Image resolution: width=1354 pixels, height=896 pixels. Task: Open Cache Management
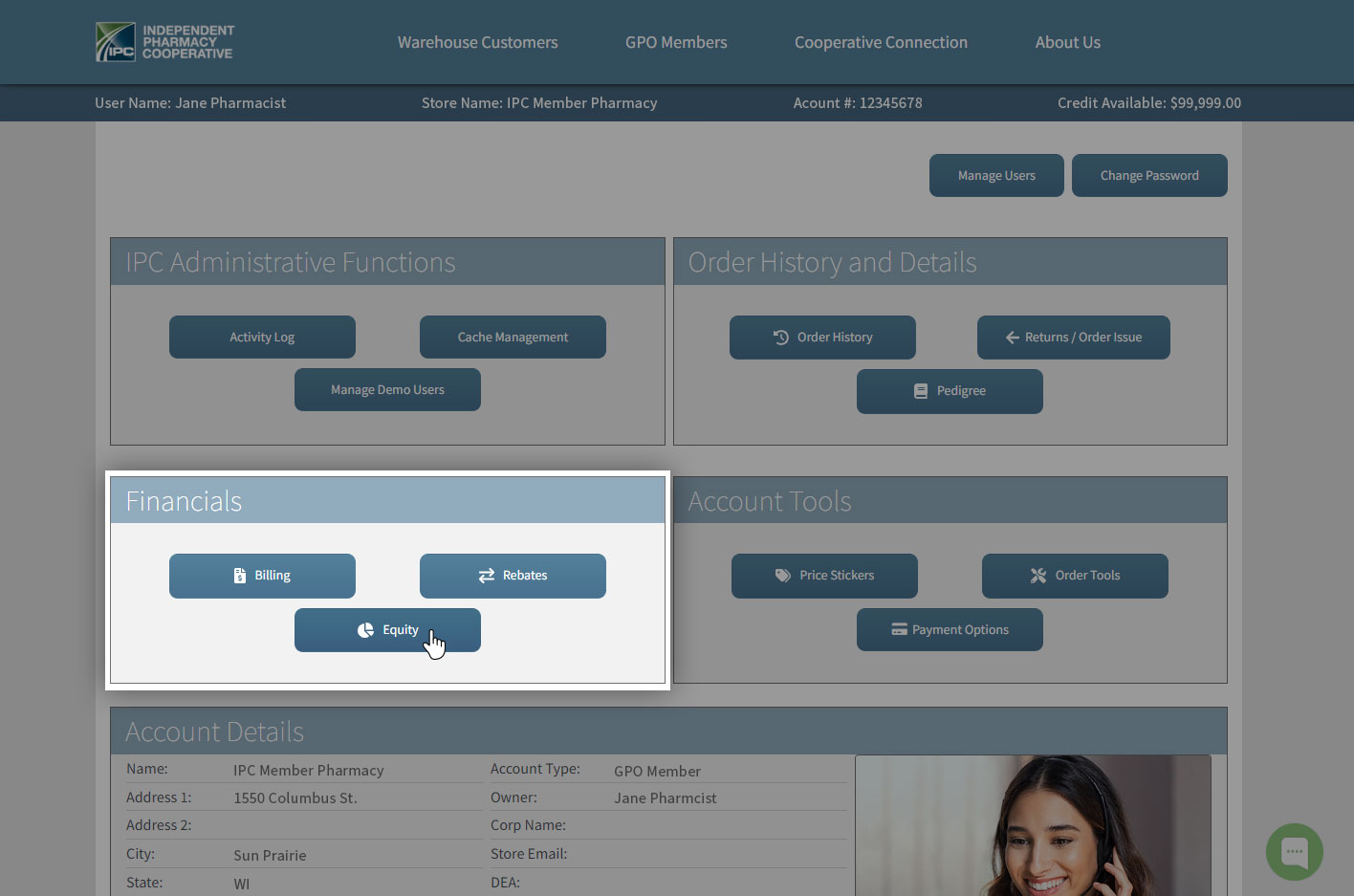513,338
